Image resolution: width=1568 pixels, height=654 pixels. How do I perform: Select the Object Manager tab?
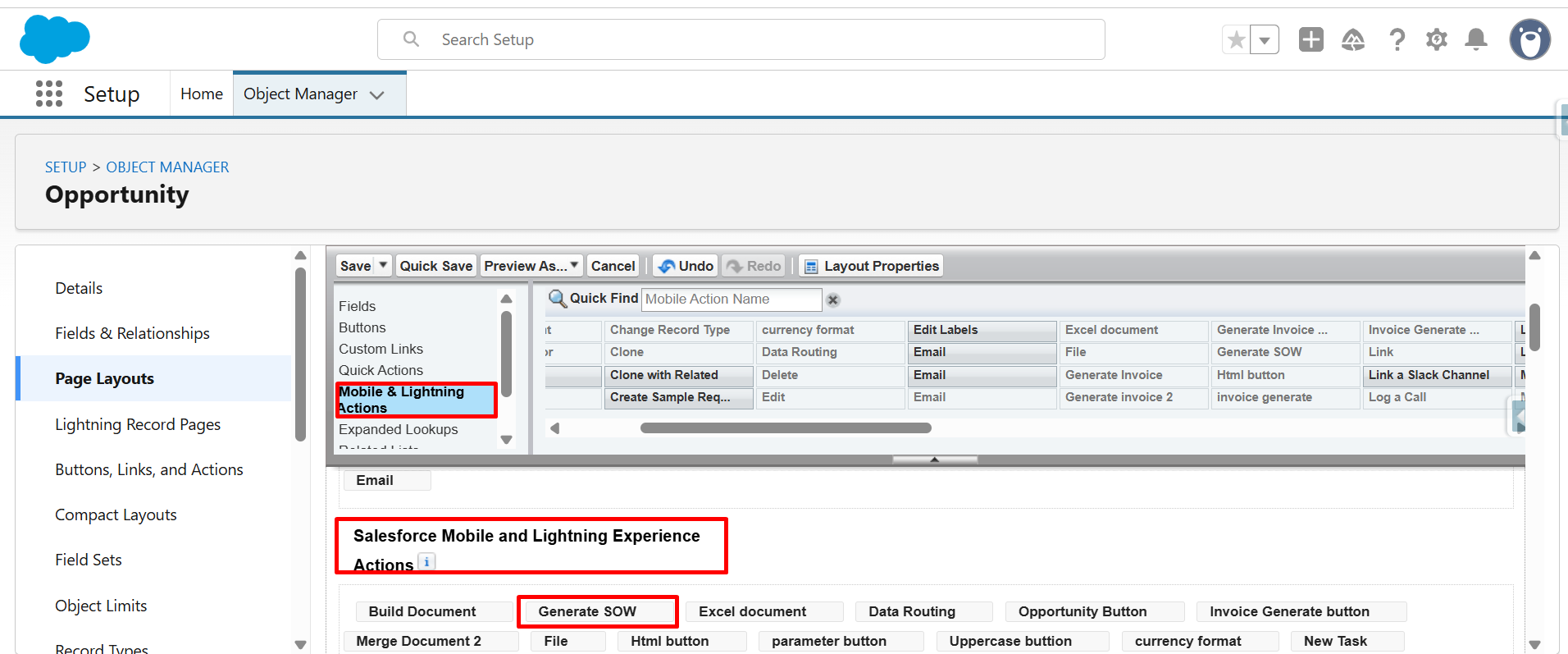301,94
